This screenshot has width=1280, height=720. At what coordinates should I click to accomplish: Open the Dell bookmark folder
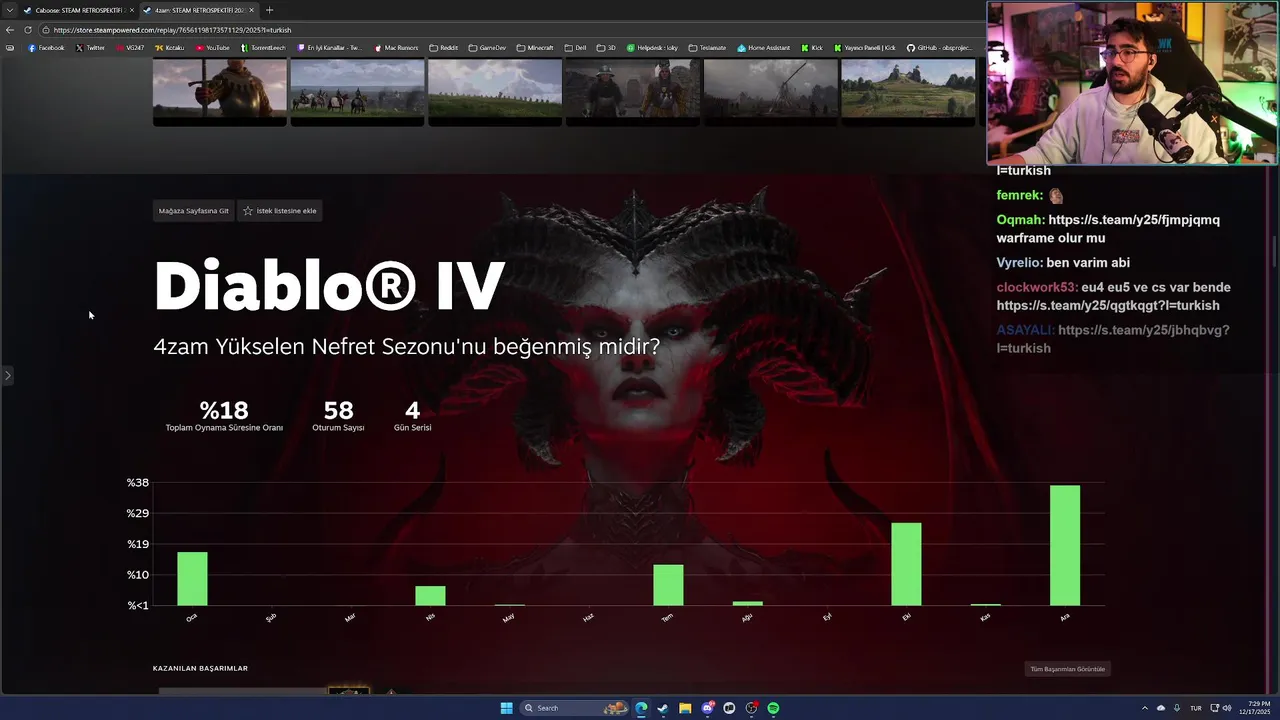pyautogui.click(x=575, y=48)
